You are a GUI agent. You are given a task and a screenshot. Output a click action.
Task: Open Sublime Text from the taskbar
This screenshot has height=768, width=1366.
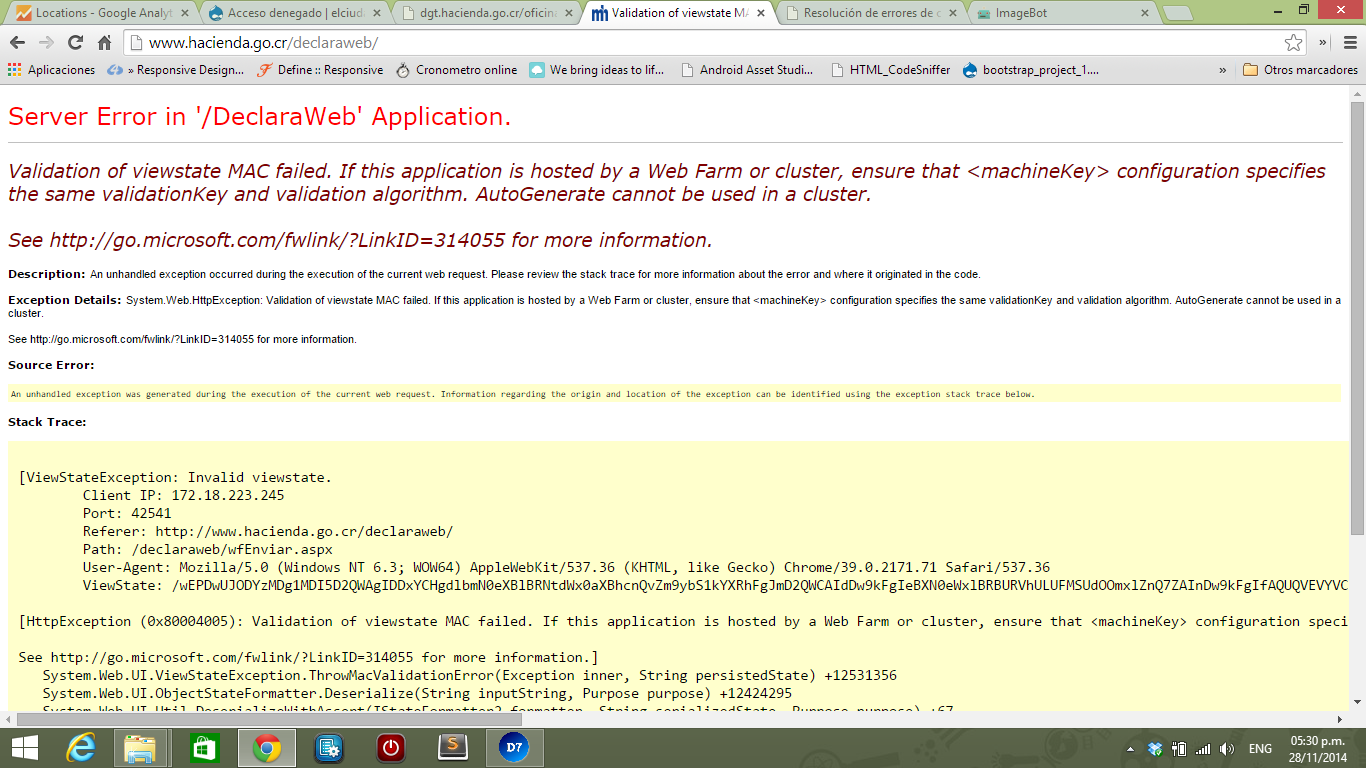pyautogui.click(x=453, y=748)
